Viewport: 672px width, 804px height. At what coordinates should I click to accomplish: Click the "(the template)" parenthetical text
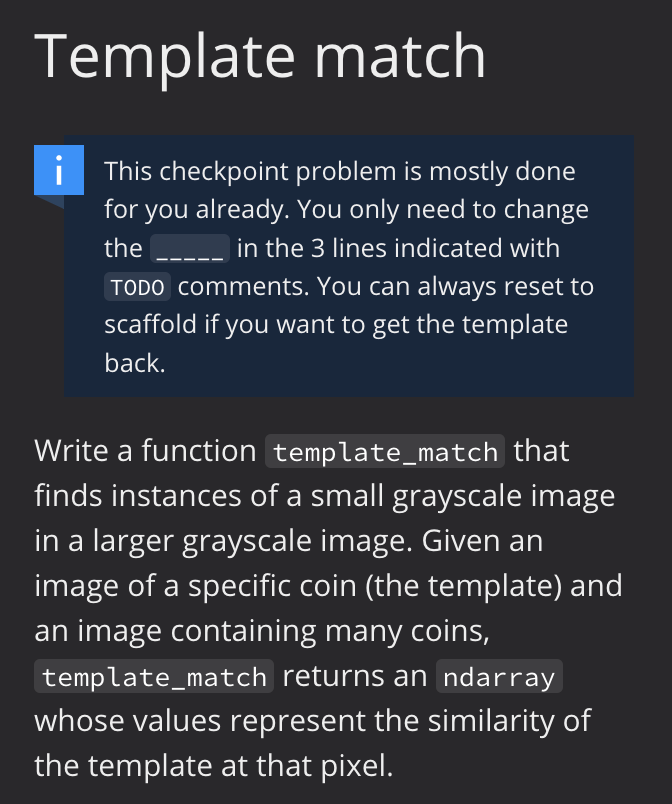click(x=463, y=586)
